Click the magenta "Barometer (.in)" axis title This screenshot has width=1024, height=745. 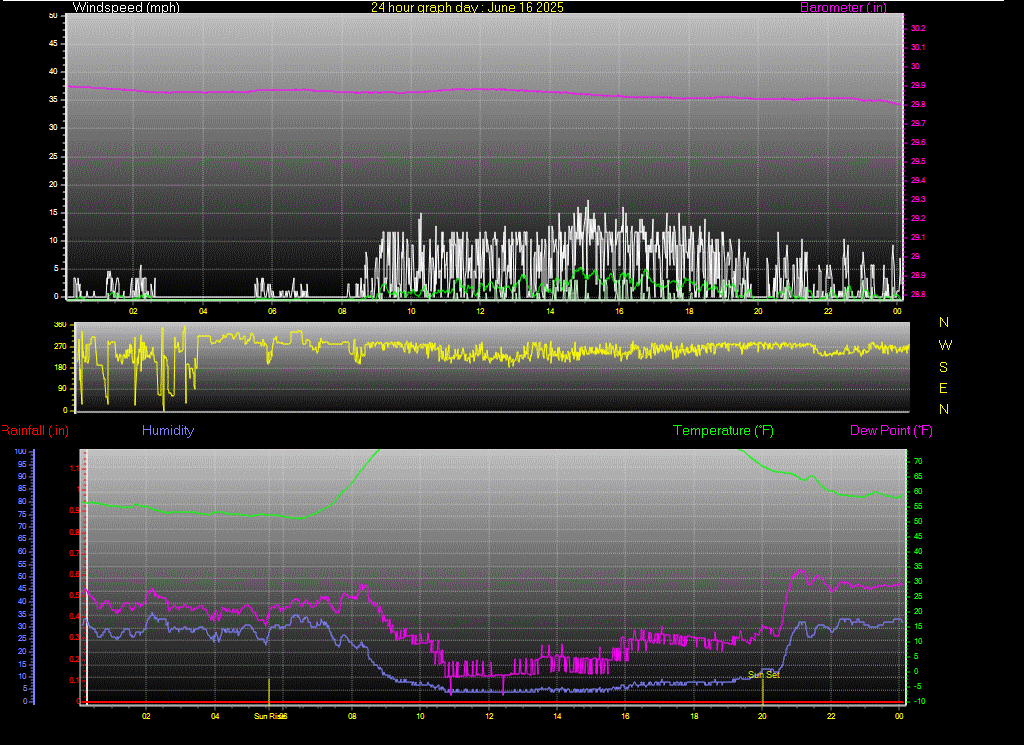coord(843,7)
